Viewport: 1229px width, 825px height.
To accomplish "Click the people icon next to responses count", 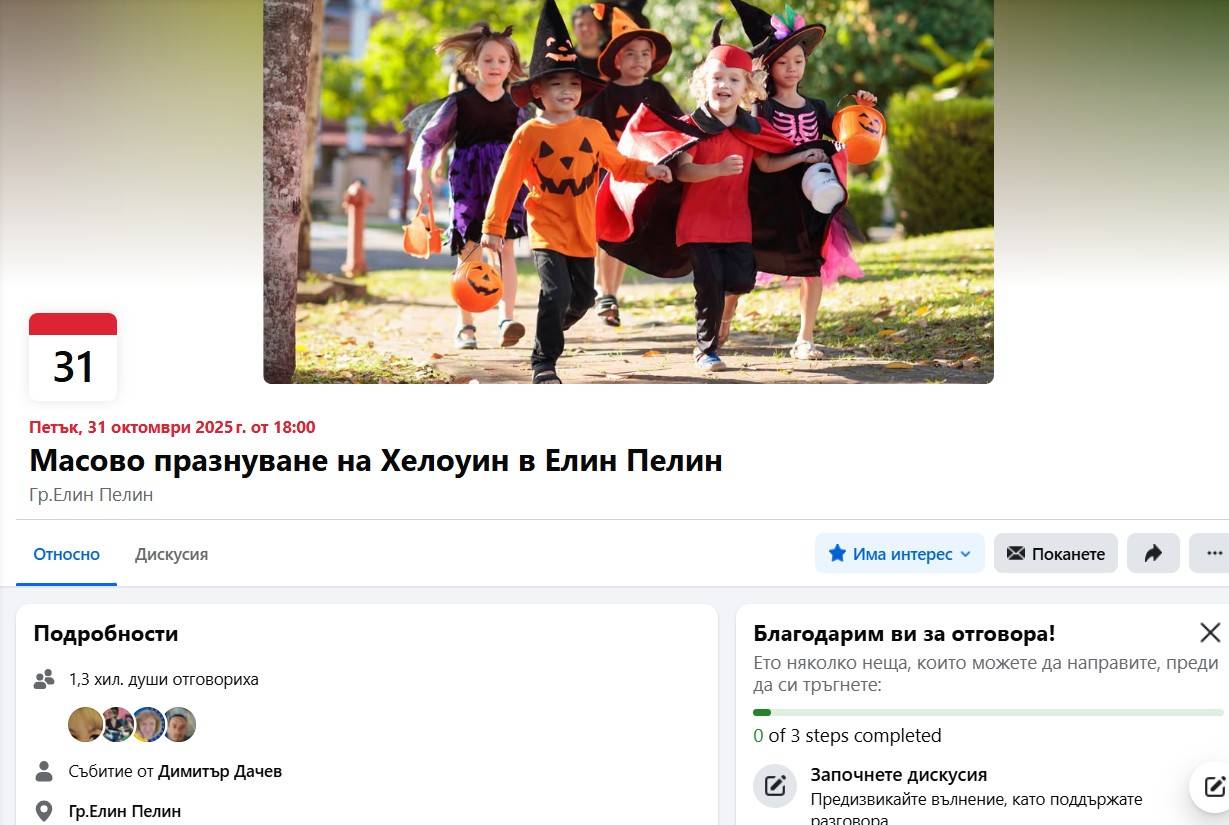I will 44,680.
